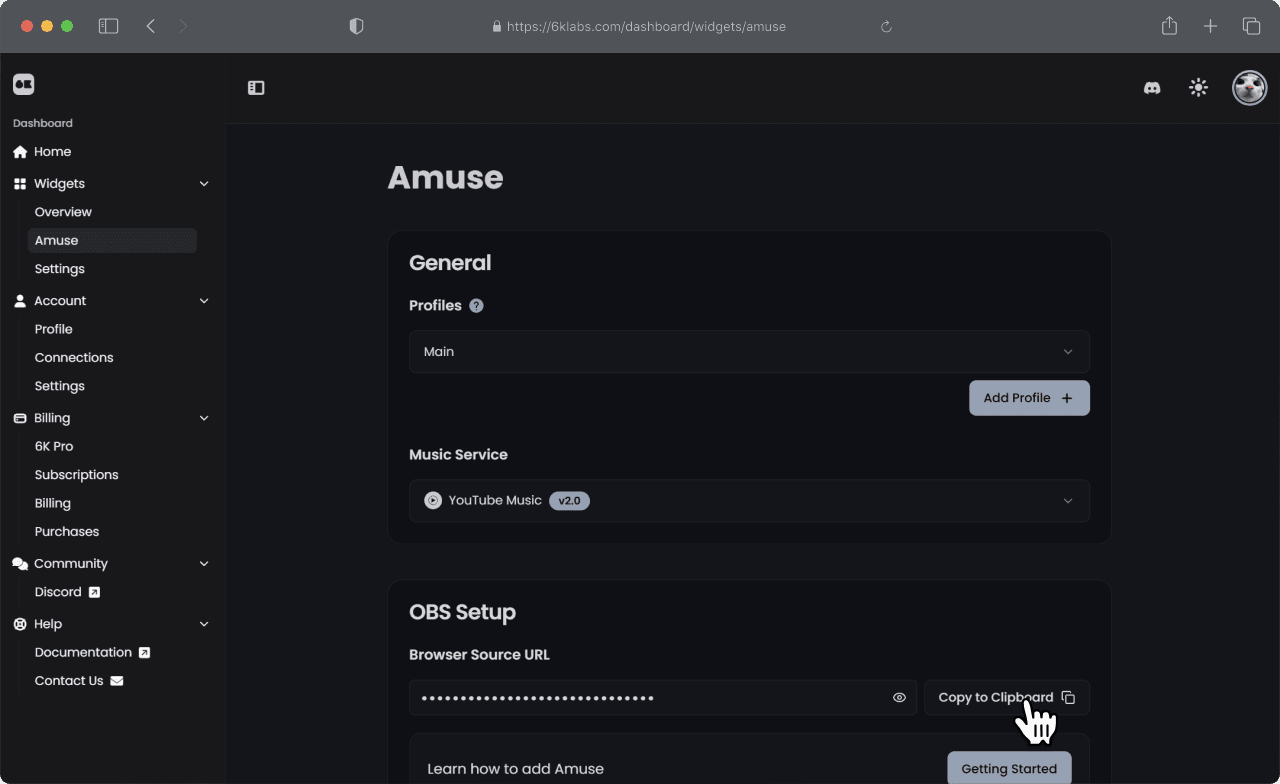1280x784 pixels.
Task: Click the Profiles help question mark
Action: click(476, 306)
